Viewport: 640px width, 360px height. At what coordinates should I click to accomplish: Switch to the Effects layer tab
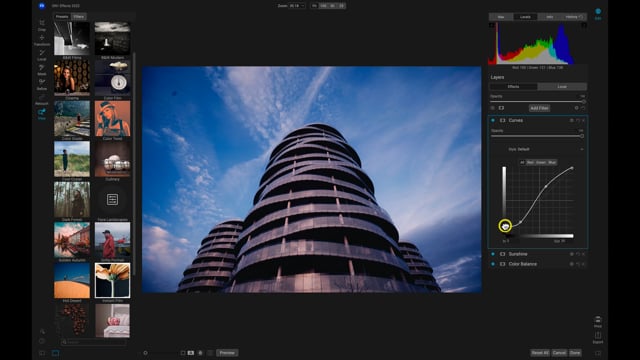pos(513,87)
